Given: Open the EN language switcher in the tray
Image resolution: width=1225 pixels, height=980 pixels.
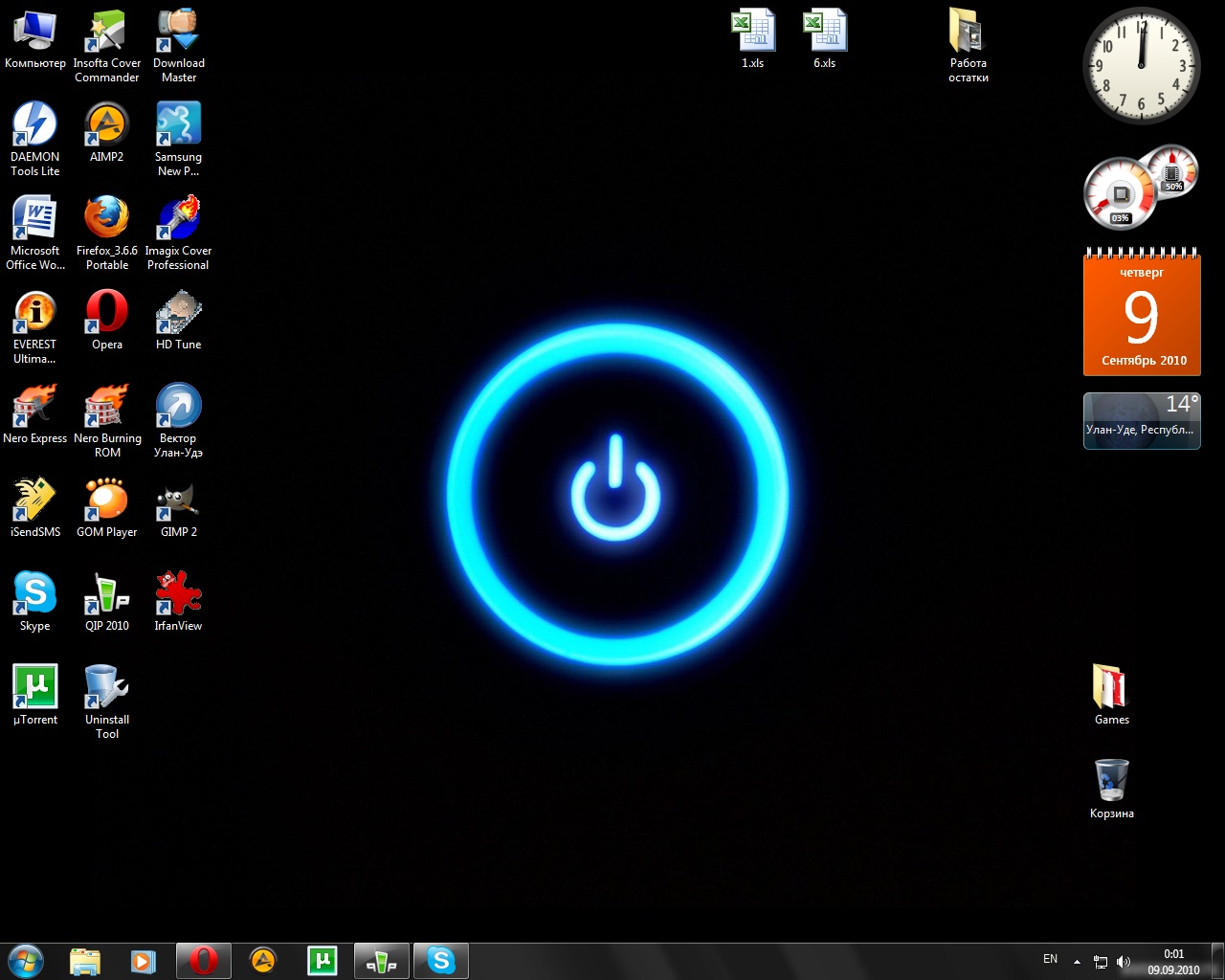Looking at the screenshot, I should tap(1049, 959).
